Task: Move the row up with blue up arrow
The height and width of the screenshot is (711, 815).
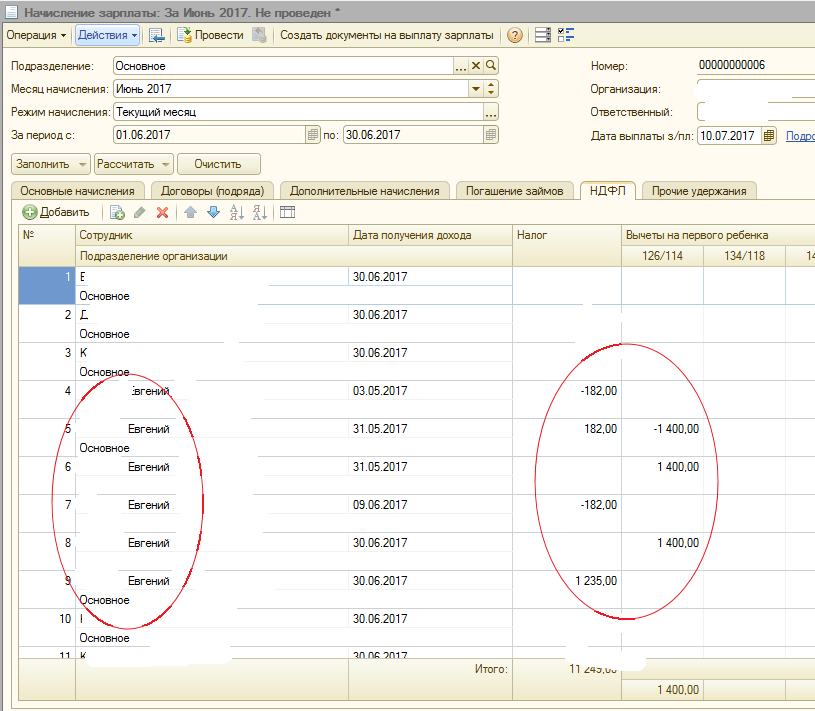Action: (x=190, y=212)
